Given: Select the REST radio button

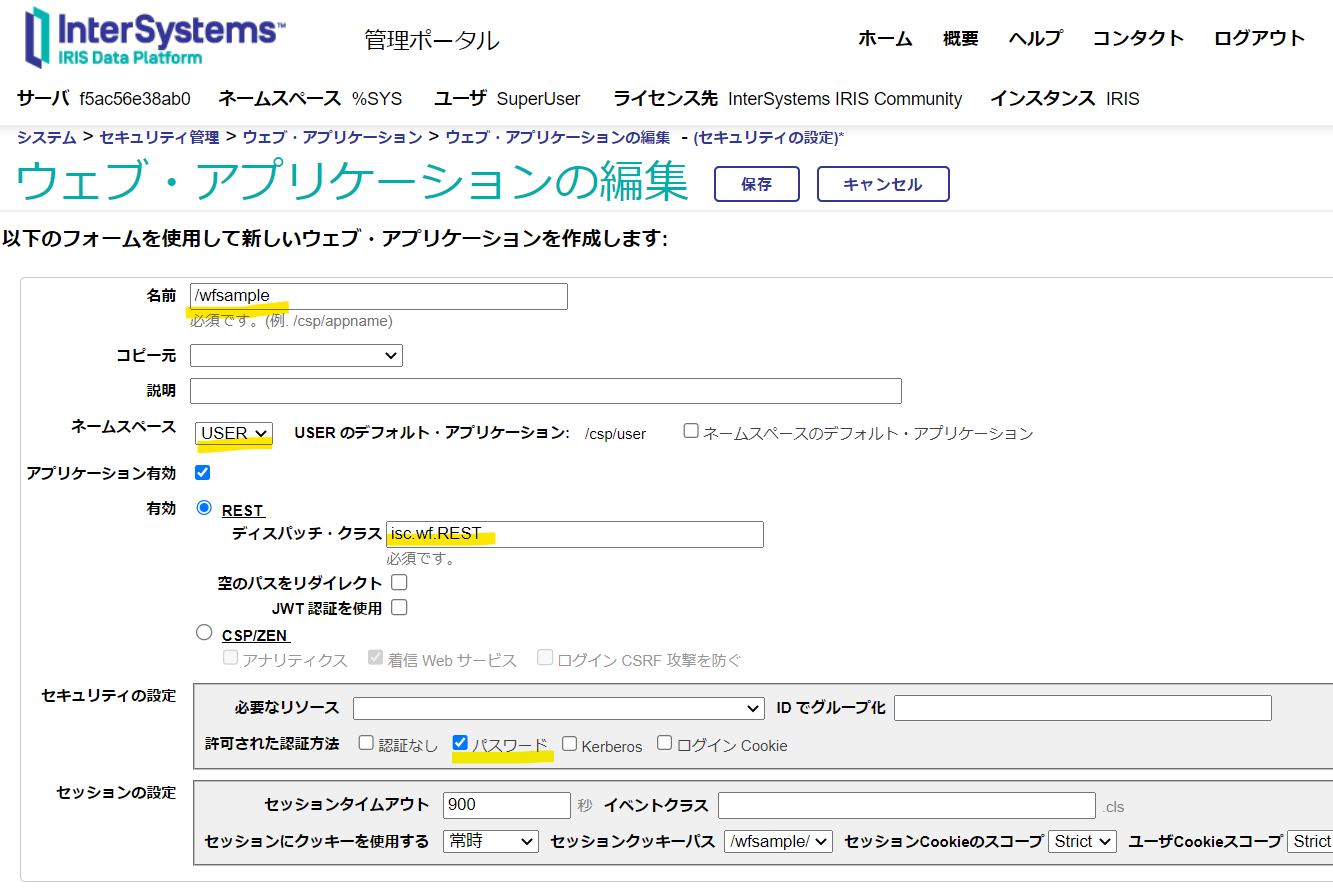Looking at the screenshot, I should point(204,507).
